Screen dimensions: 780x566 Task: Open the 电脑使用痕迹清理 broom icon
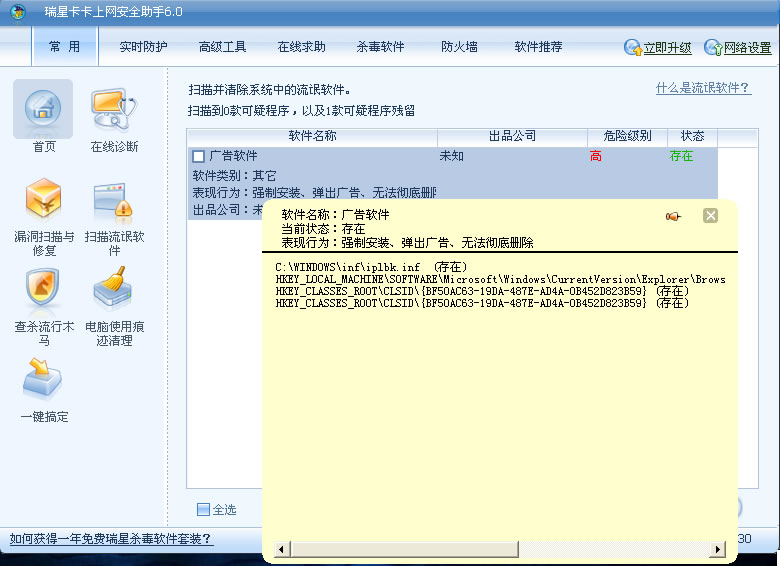click(x=113, y=287)
